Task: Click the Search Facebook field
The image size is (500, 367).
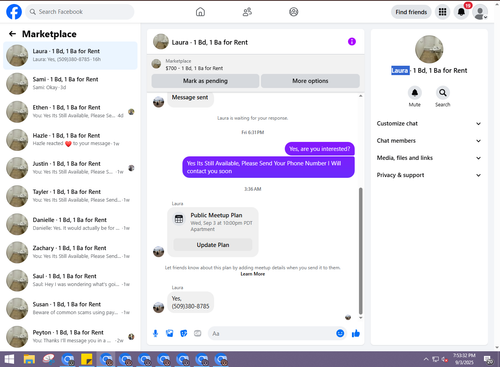Action: (80, 12)
